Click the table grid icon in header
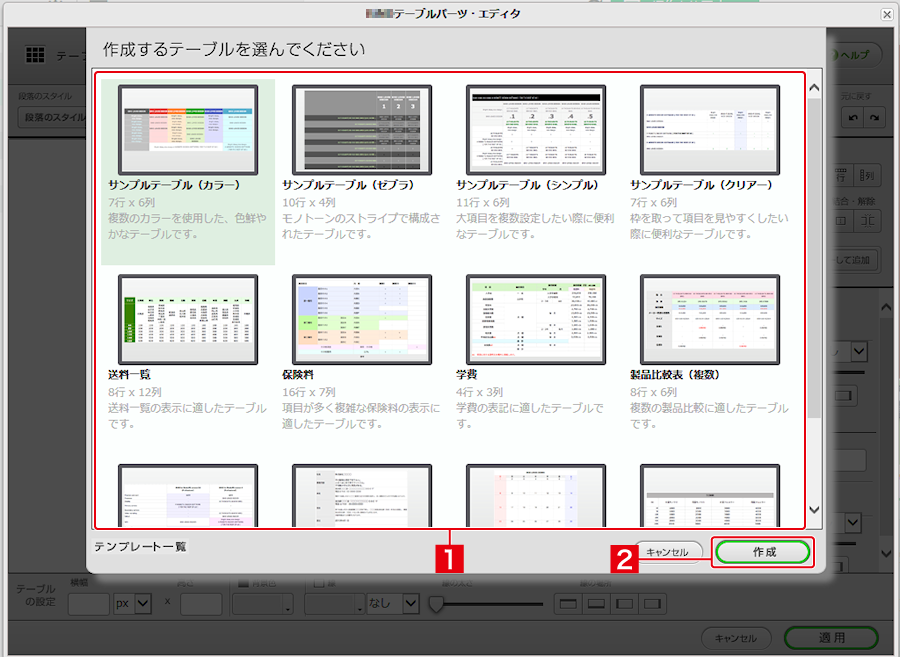The width and height of the screenshot is (900, 657). [35, 55]
